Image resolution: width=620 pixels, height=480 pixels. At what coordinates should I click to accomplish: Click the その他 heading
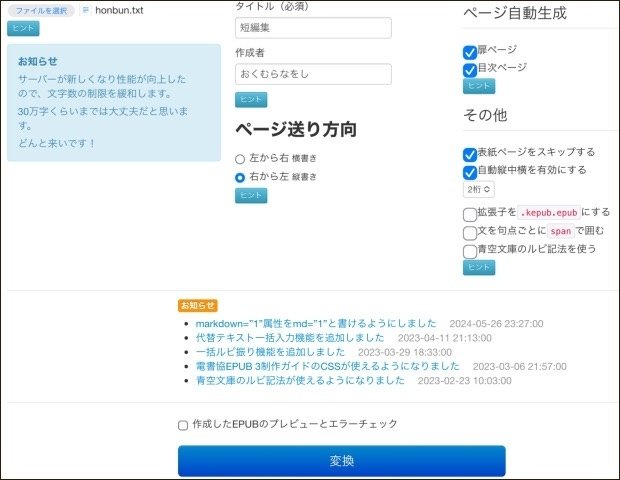pos(485,115)
